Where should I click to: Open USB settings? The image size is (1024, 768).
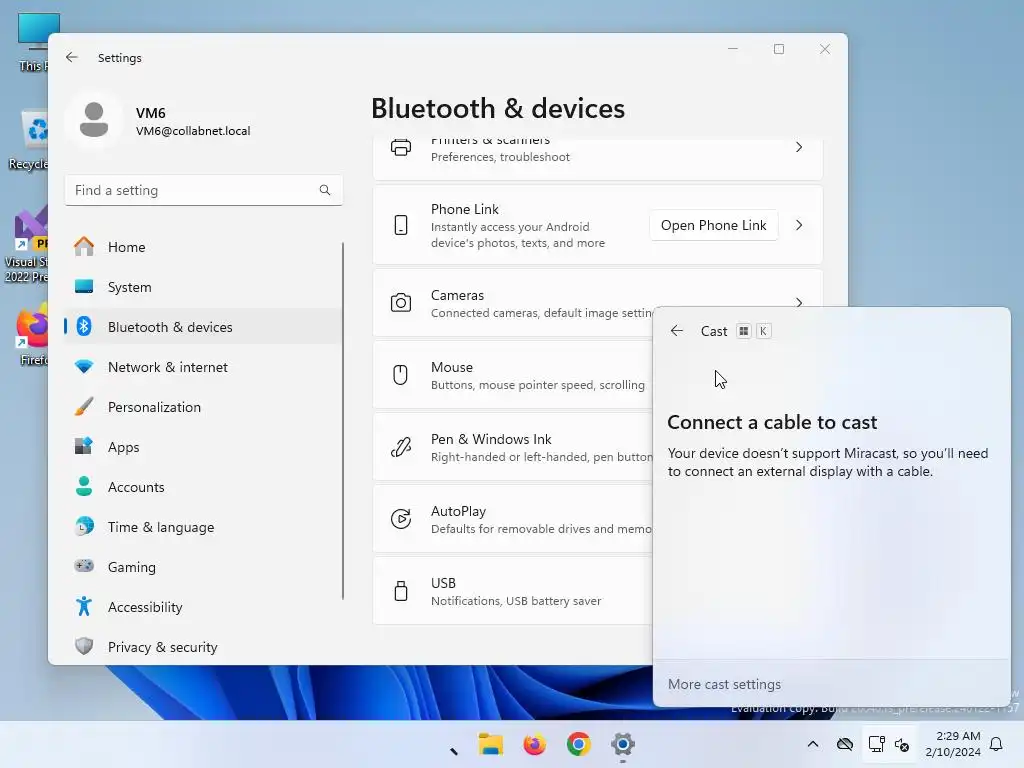click(x=513, y=590)
